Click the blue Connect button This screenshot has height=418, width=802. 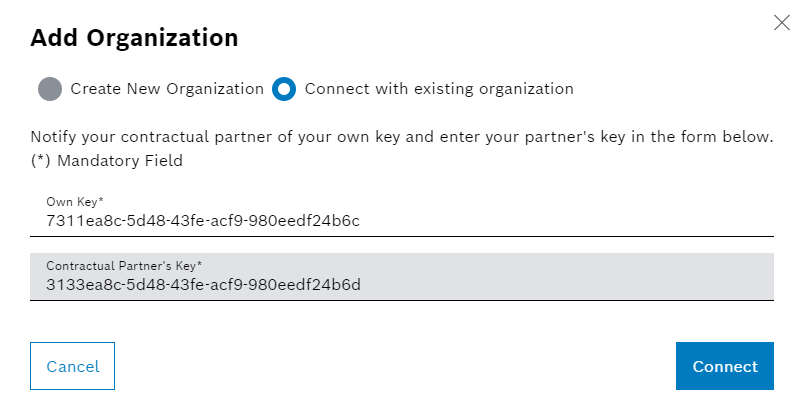click(x=724, y=366)
